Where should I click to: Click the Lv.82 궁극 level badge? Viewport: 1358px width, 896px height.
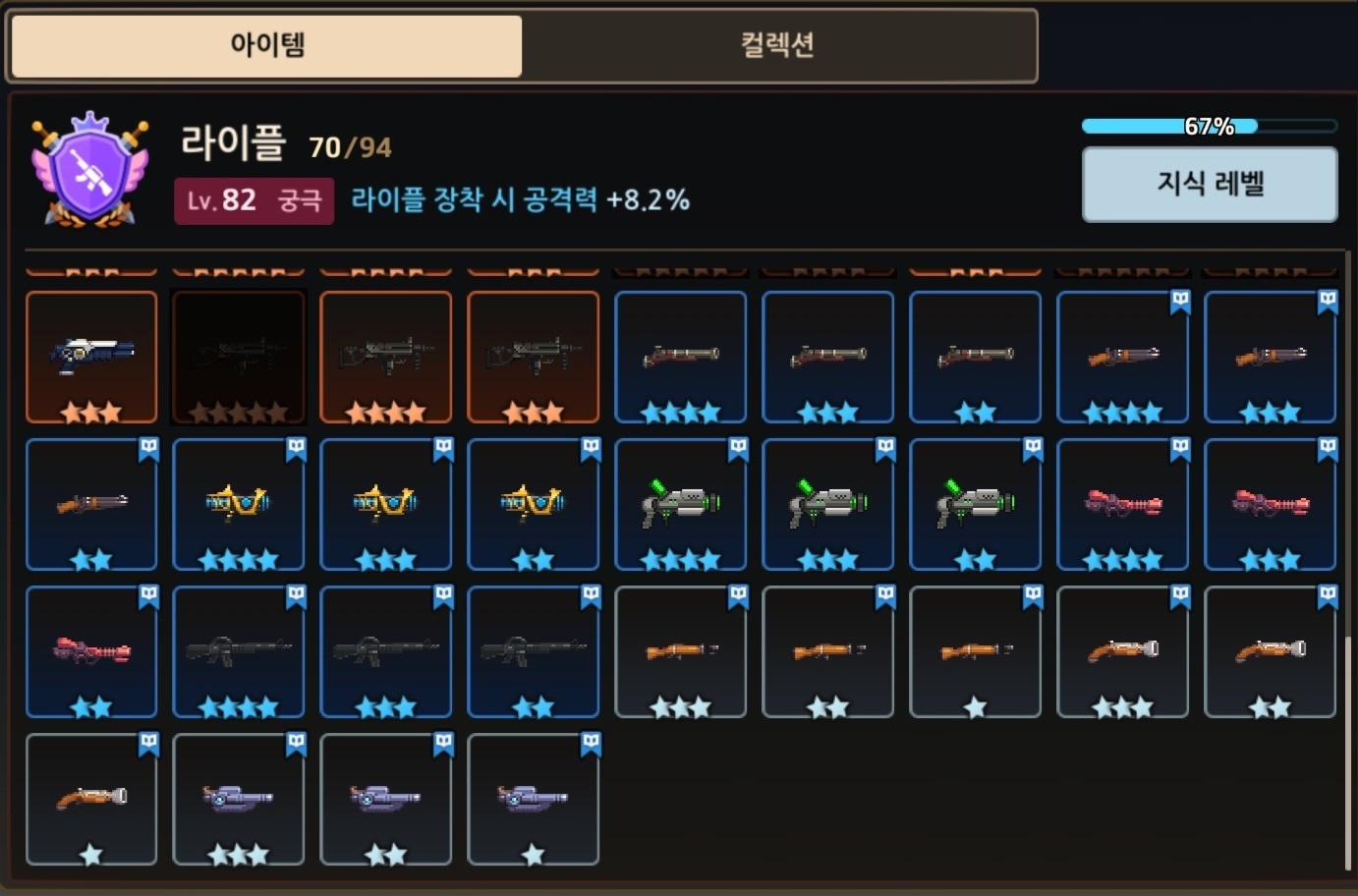pos(255,200)
